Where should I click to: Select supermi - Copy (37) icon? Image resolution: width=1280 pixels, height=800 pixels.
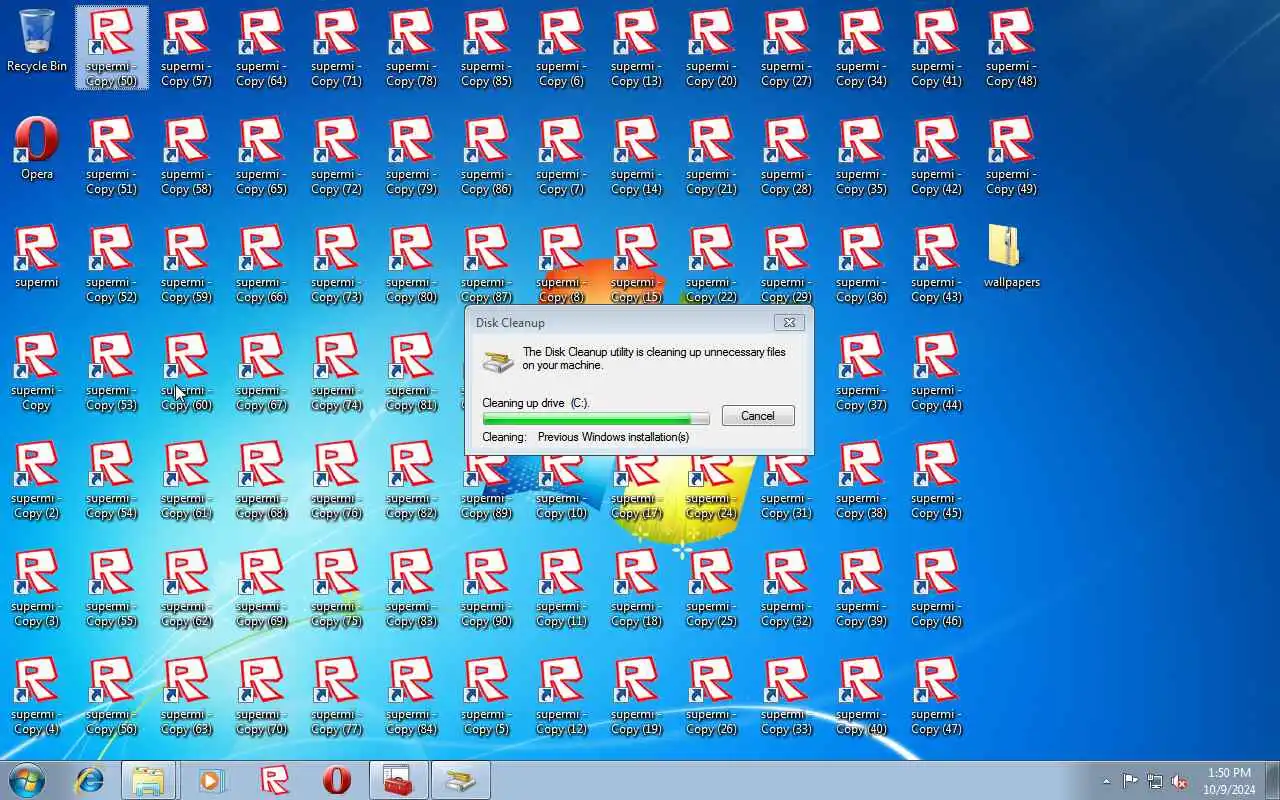862,372
